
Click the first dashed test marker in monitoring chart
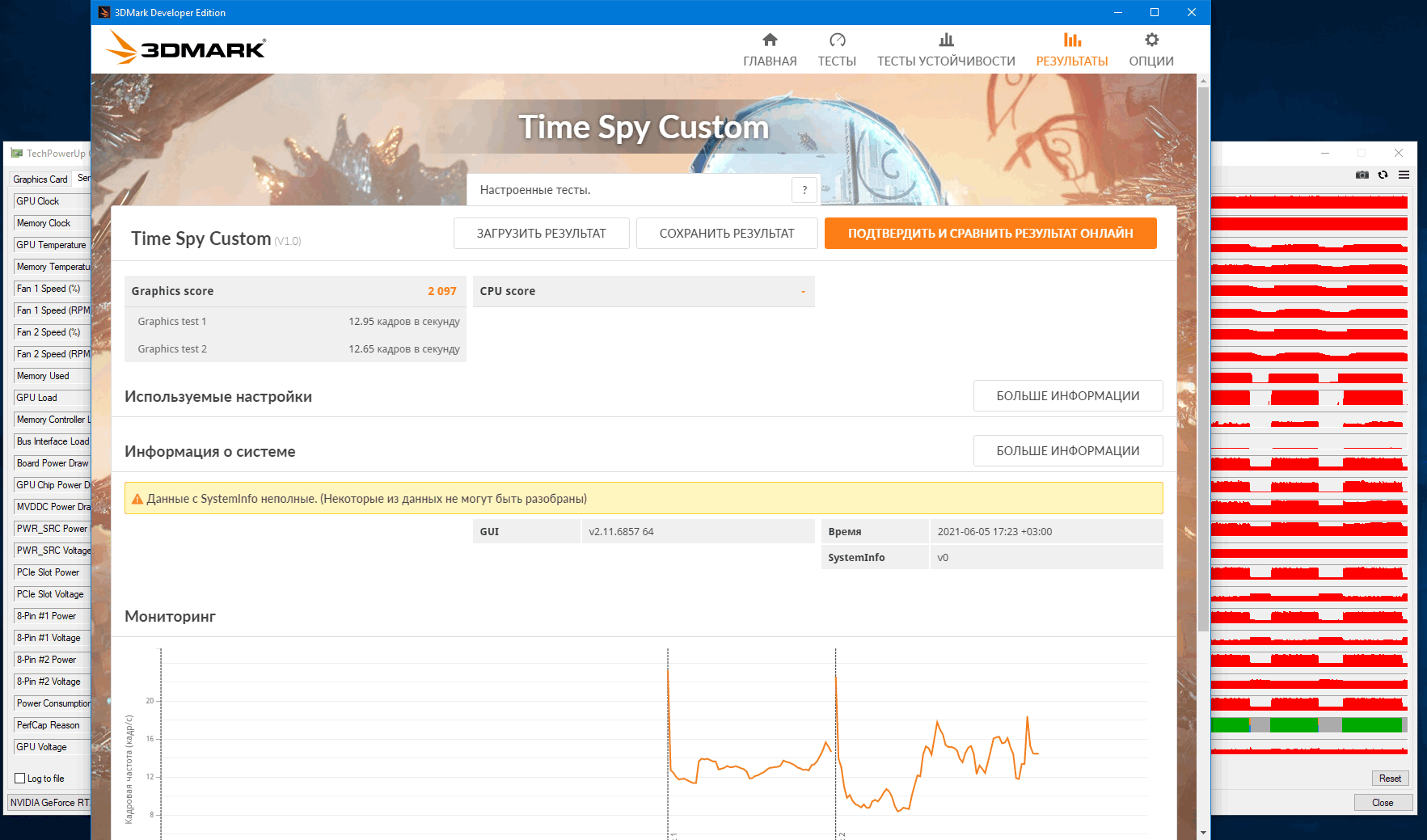pyautogui.click(x=668, y=743)
